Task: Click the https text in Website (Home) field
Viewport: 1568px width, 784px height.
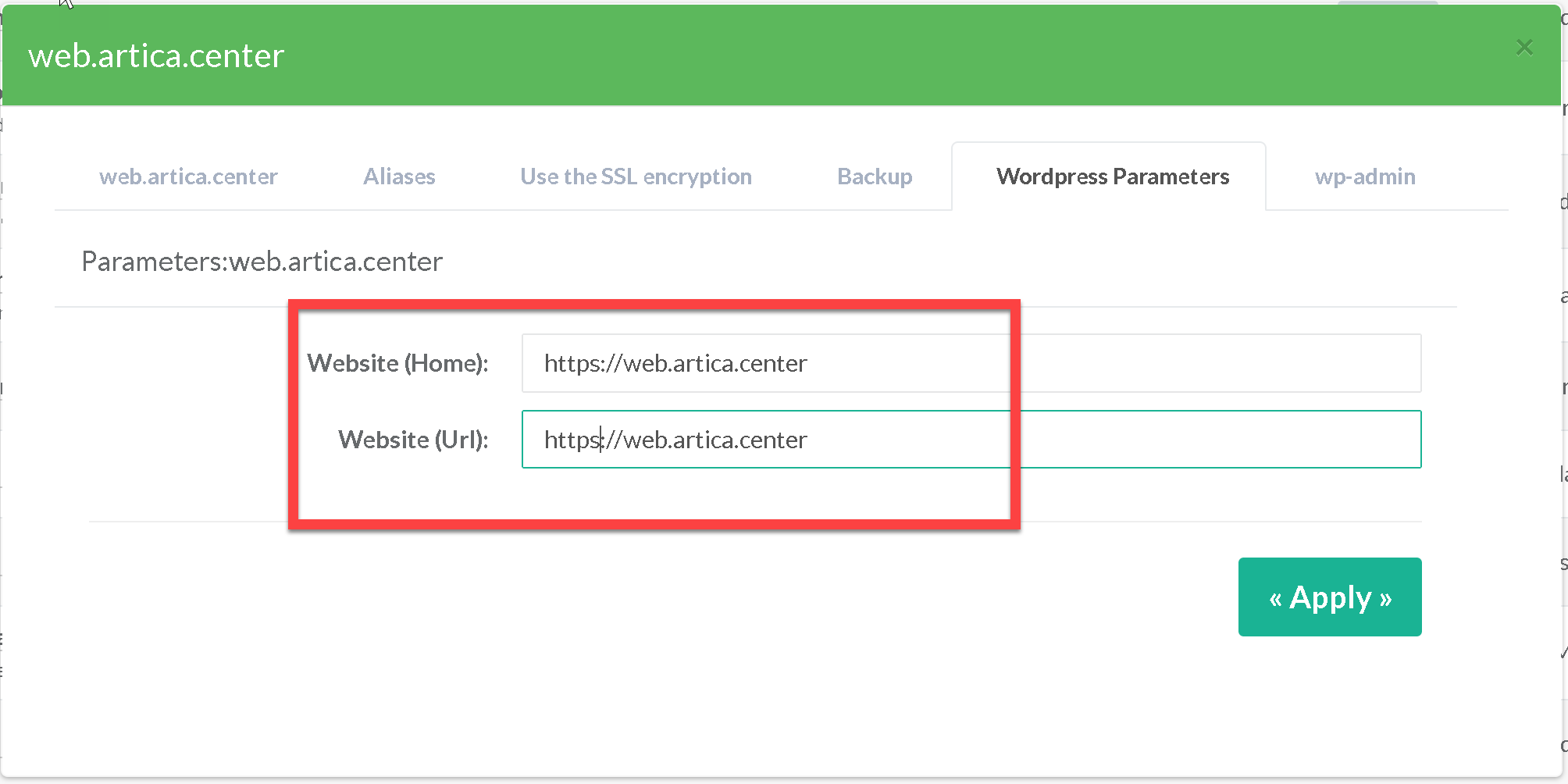Action: point(572,363)
